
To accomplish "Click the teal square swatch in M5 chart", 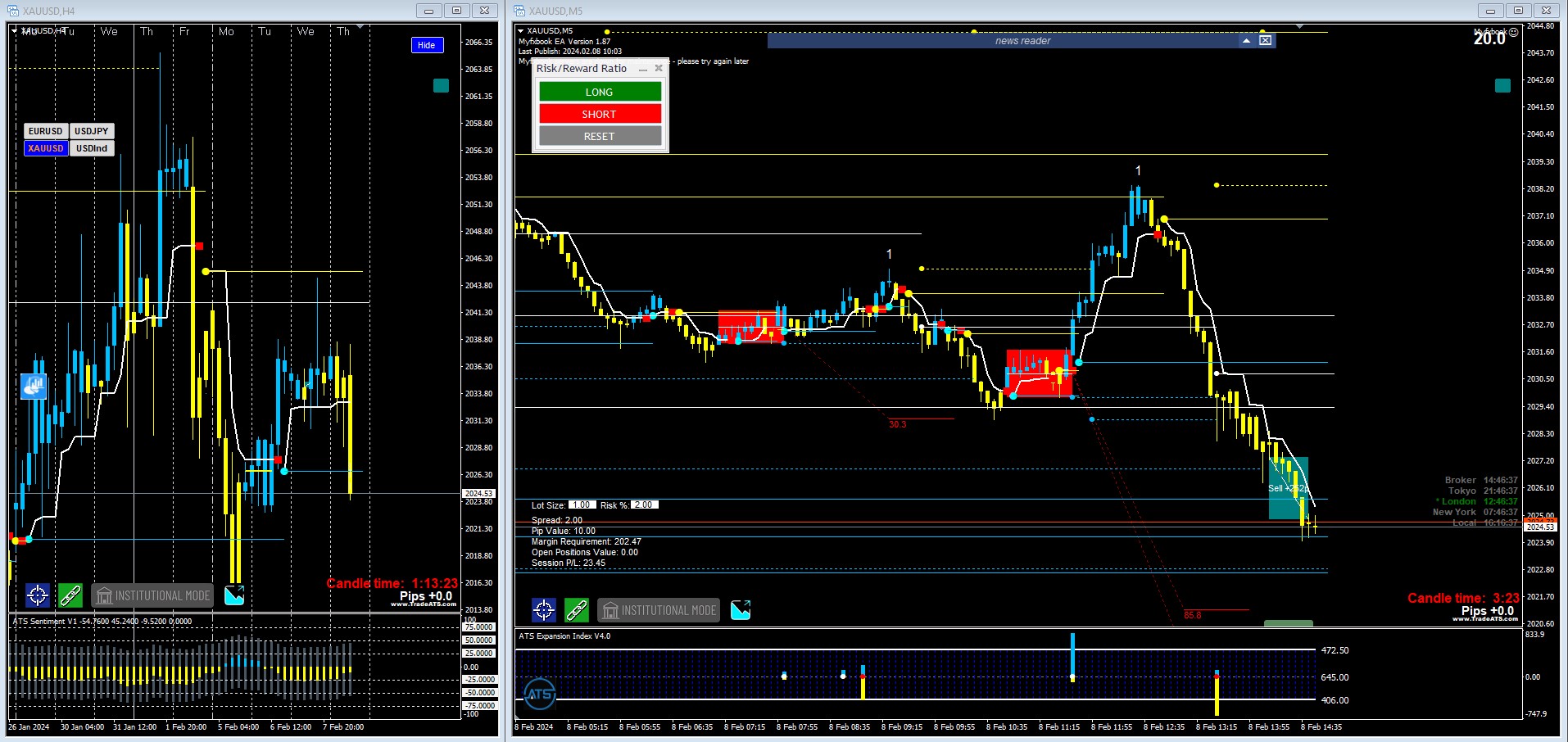I will point(1502,86).
